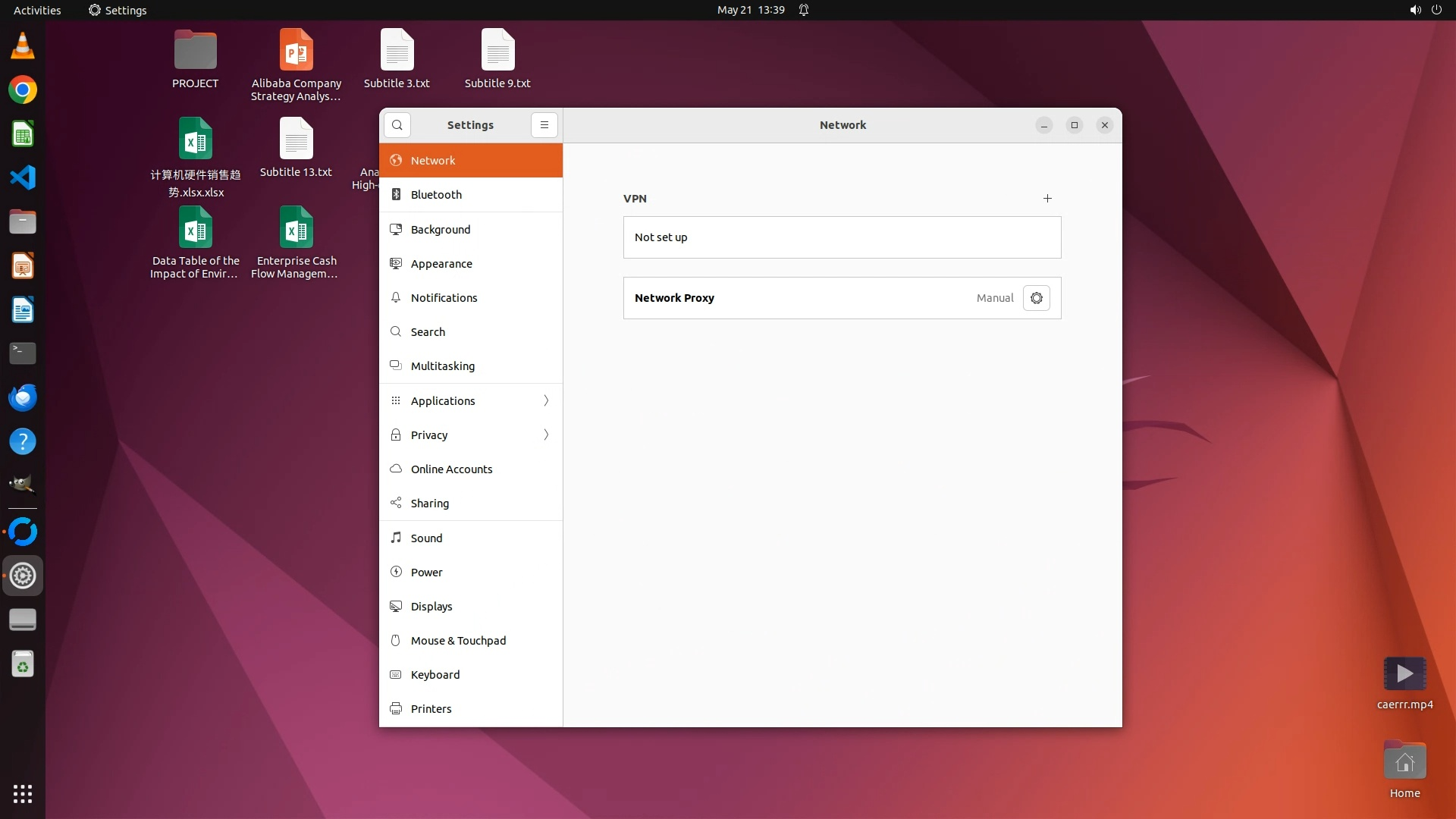Launch Google Chrome from the dock
This screenshot has height=819, width=1456.
tap(23, 90)
